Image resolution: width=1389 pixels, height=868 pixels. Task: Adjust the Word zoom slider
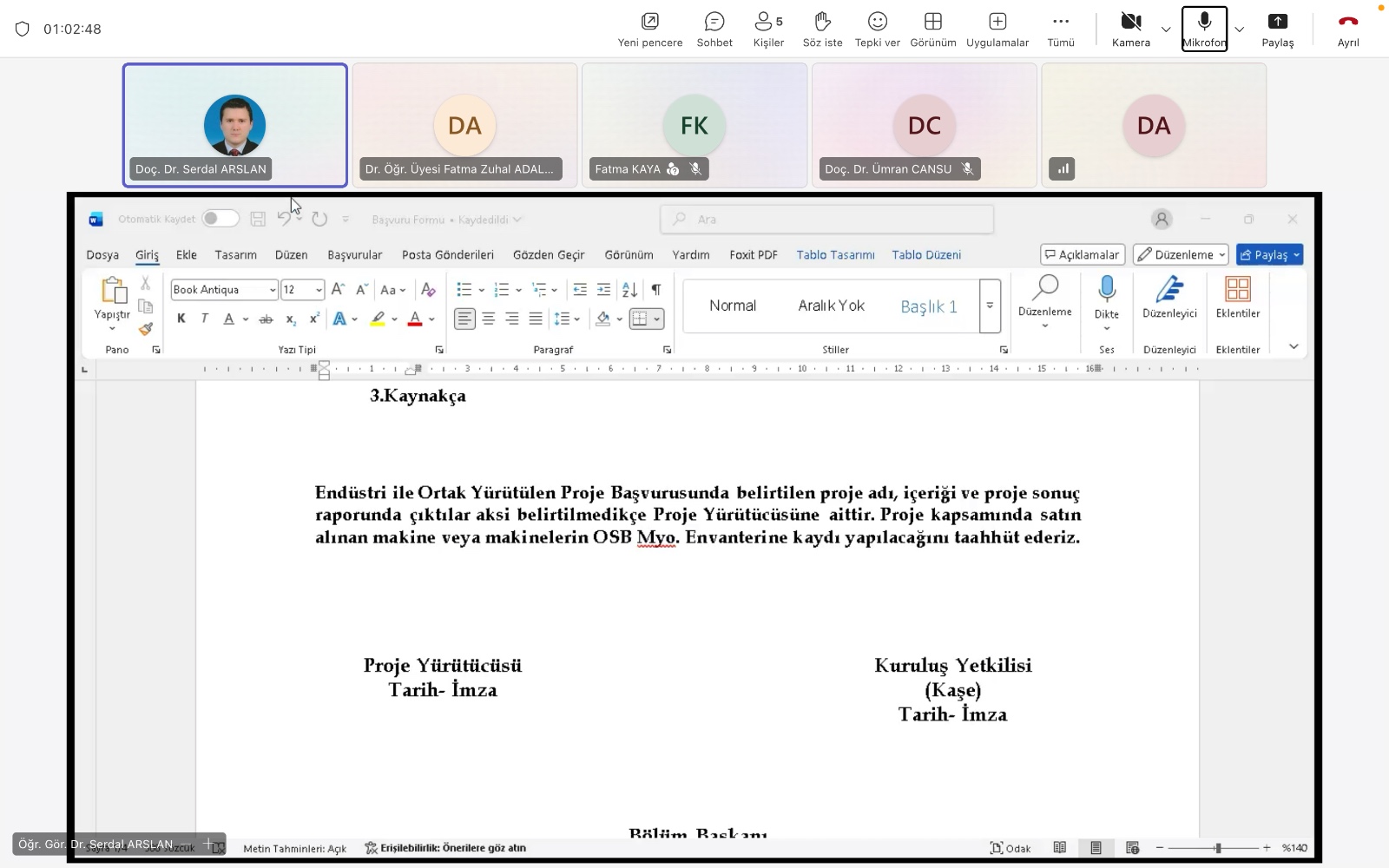coord(1218,848)
